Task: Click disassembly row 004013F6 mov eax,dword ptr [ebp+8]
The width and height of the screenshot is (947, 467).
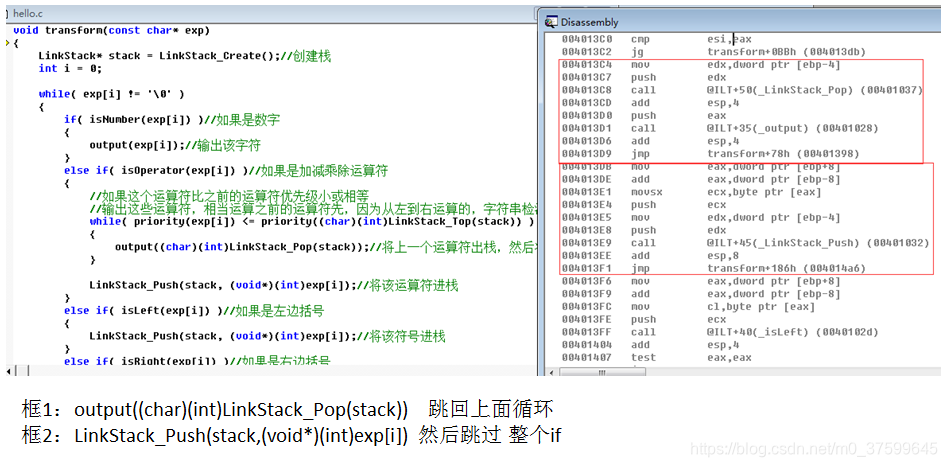Action: [x=701, y=281]
